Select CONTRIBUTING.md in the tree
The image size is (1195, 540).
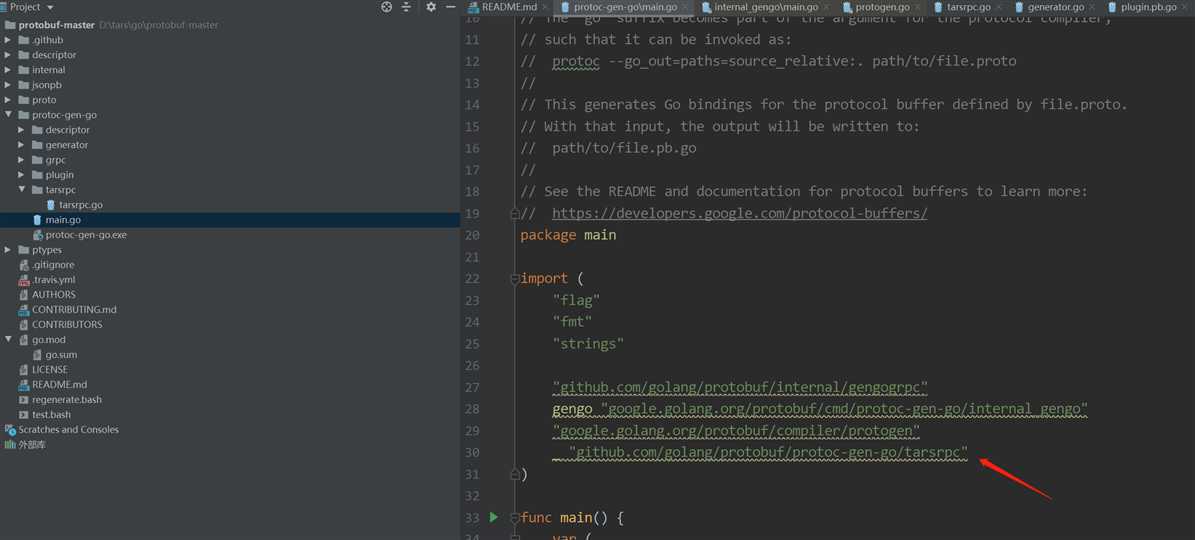tap(74, 310)
